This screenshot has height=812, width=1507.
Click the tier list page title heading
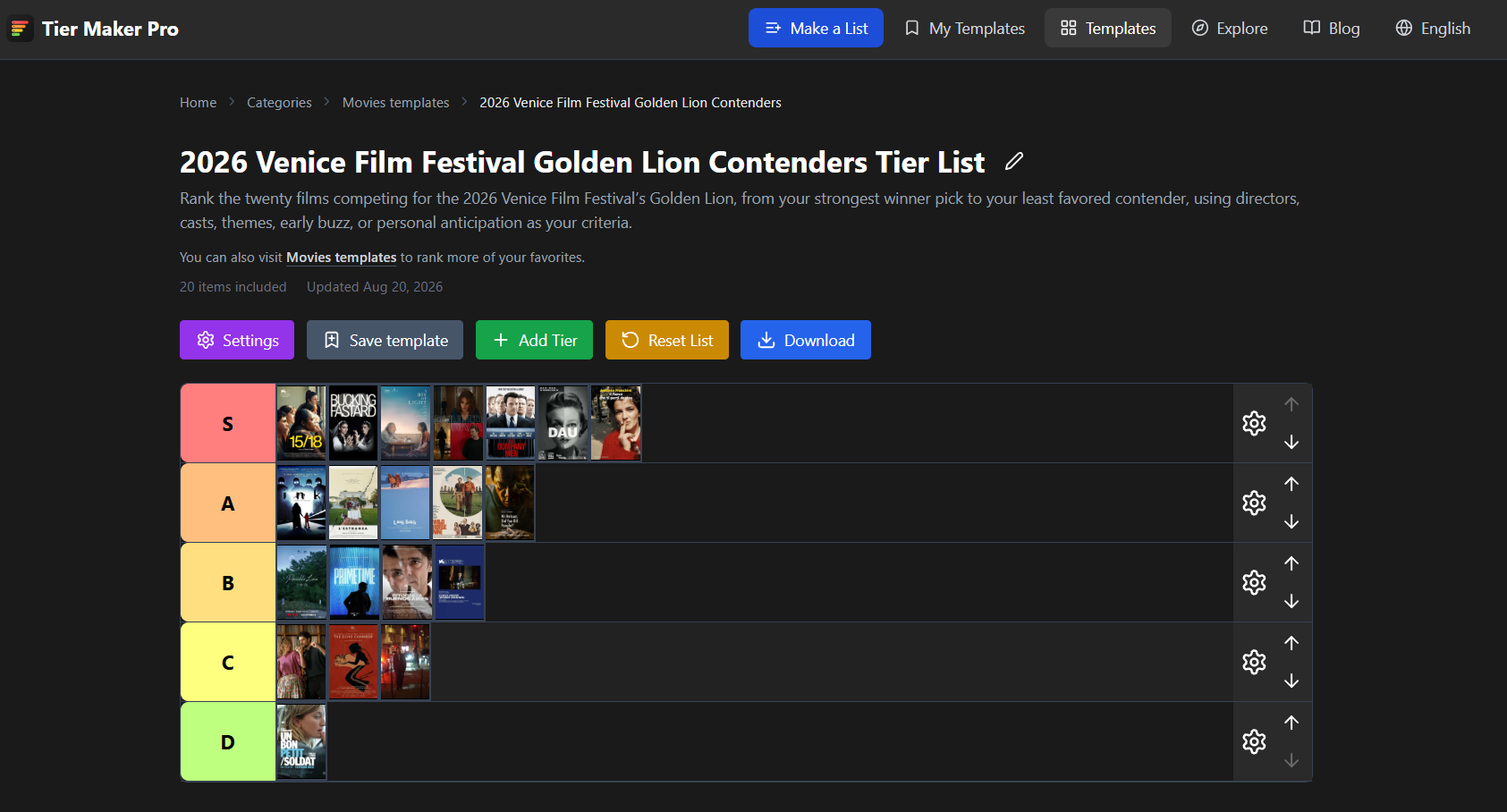click(x=582, y=162)
